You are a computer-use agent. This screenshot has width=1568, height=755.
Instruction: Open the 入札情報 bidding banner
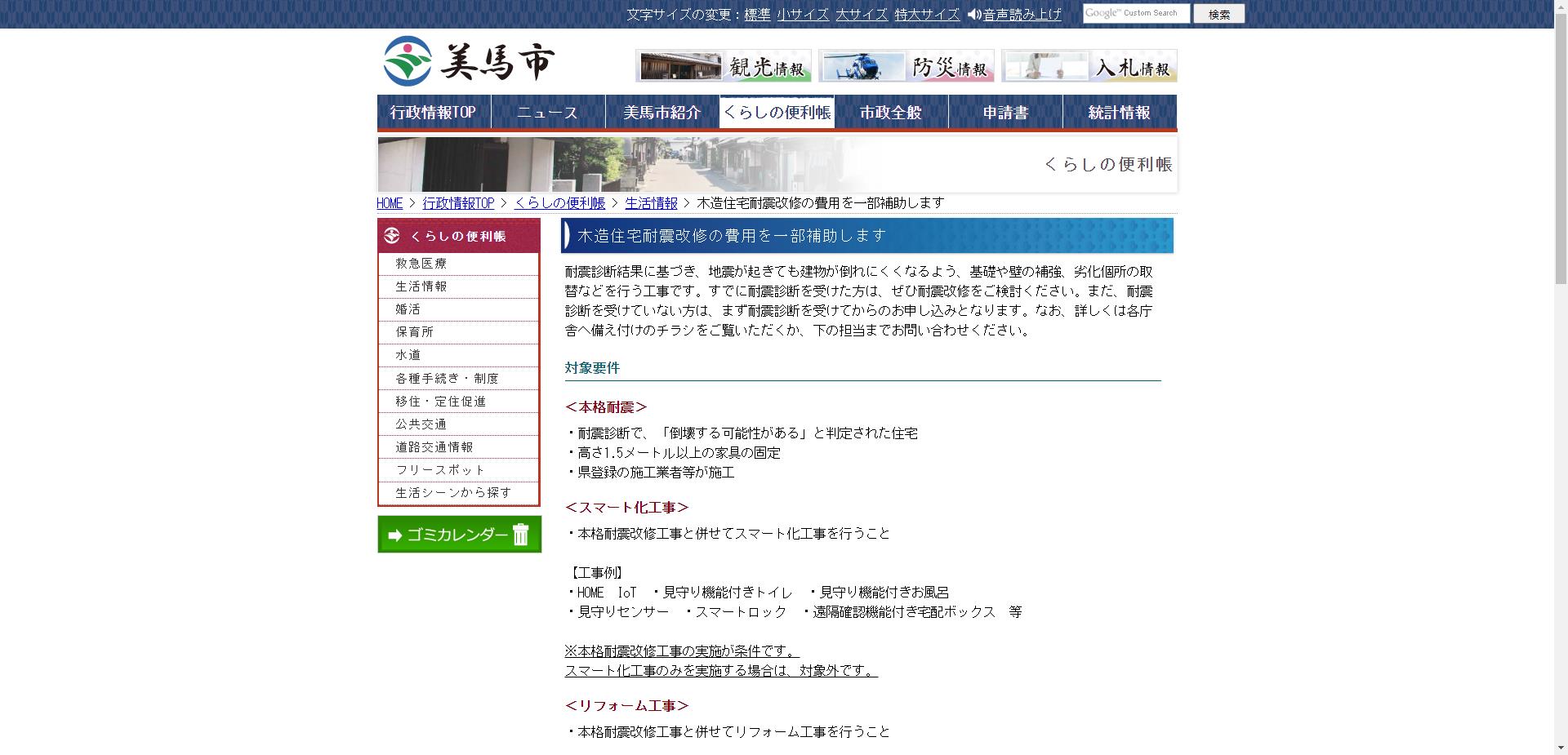(1089, 65)
